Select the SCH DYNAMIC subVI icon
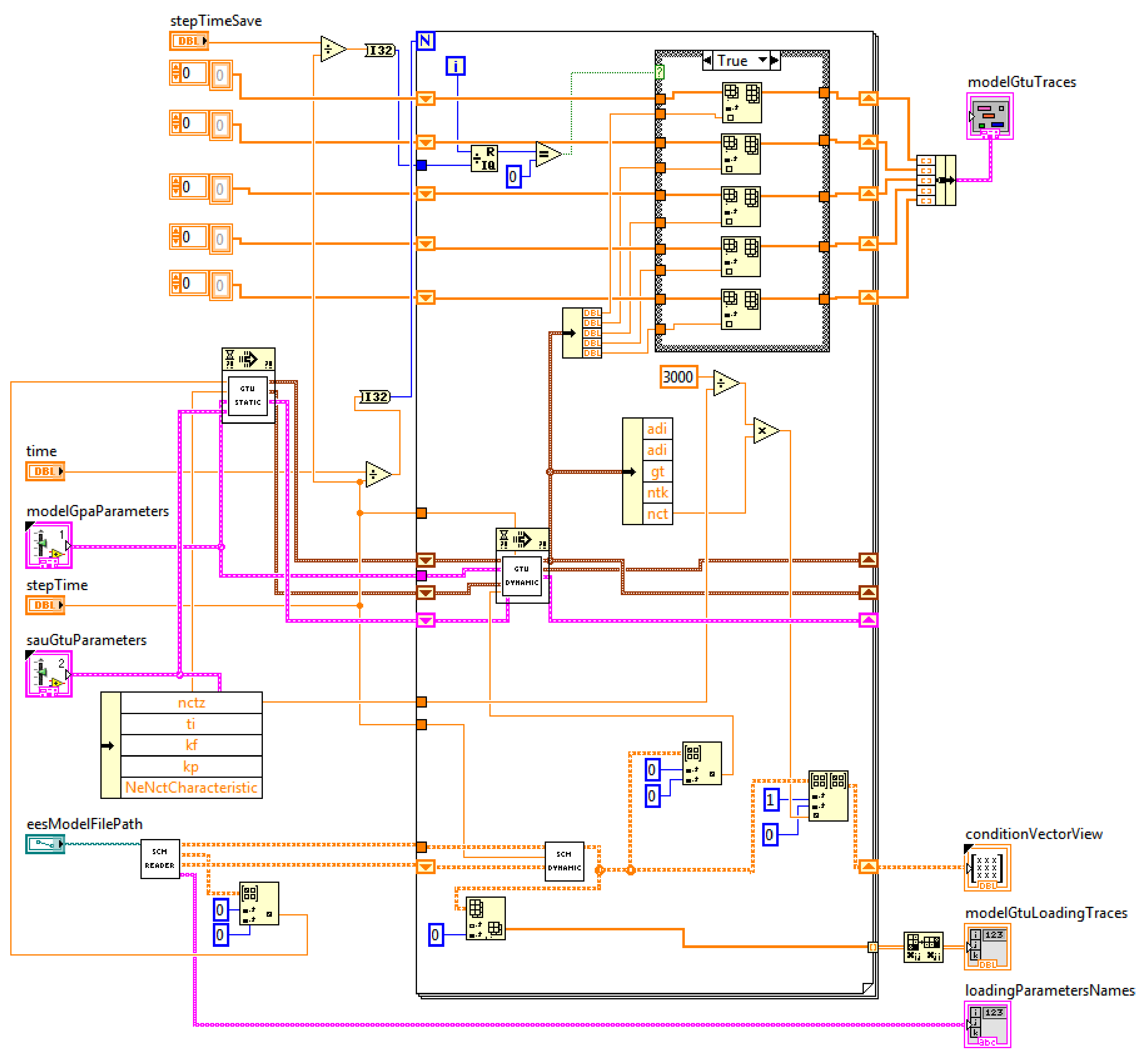 pyautogui.click(x=564, y=861)
